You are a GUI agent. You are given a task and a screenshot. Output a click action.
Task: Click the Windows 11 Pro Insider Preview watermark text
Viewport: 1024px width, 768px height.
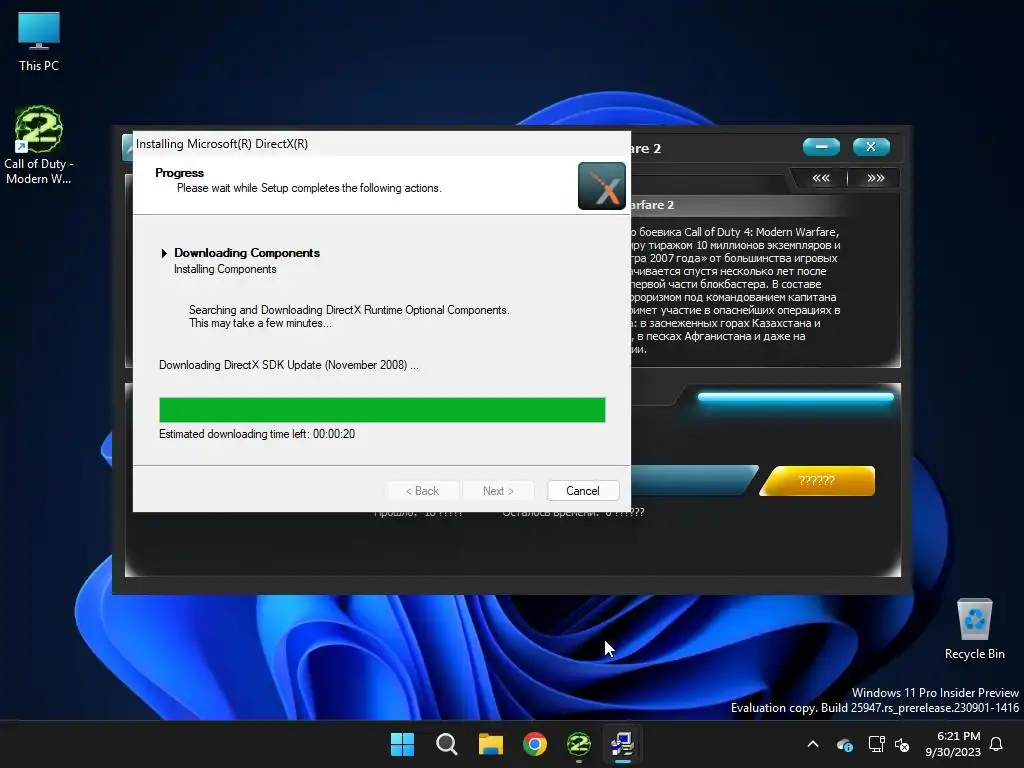[935, 693]
